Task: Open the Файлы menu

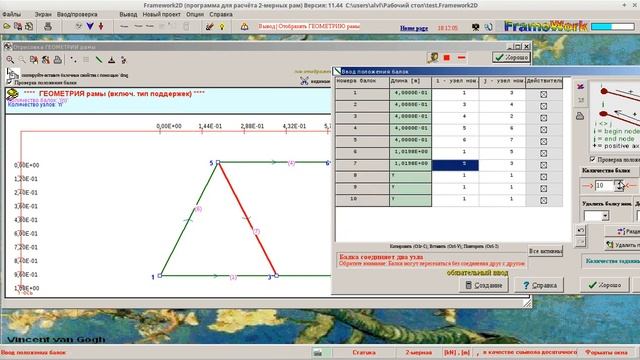Action: pyautogui.click(x=11, y=14)
